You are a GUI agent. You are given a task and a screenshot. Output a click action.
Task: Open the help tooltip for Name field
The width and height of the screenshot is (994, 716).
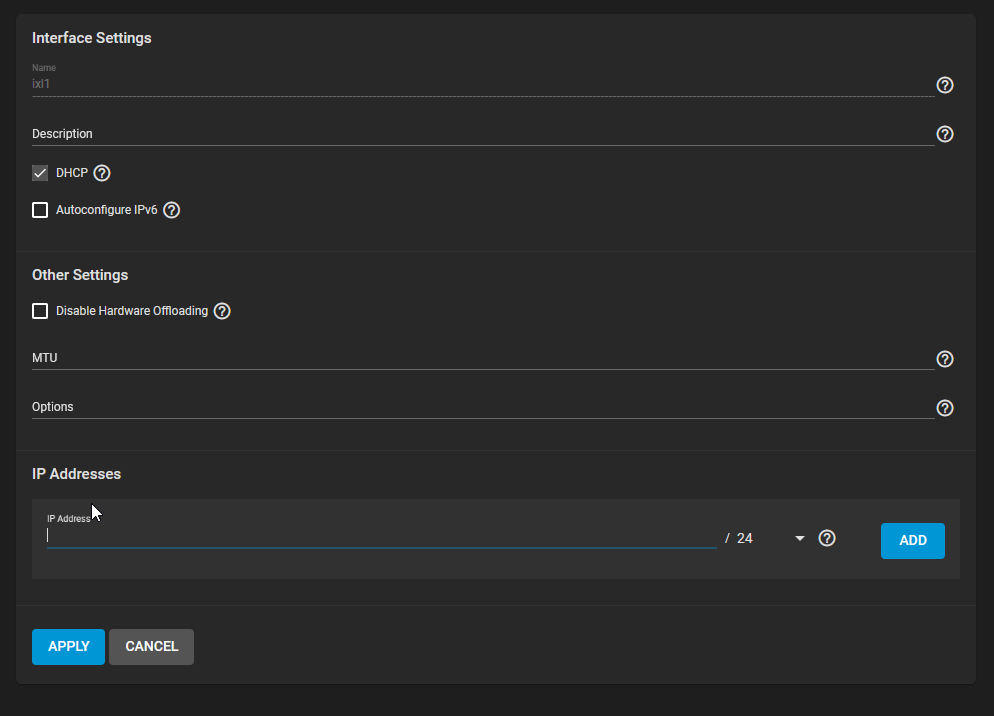(x=944, y=85)
